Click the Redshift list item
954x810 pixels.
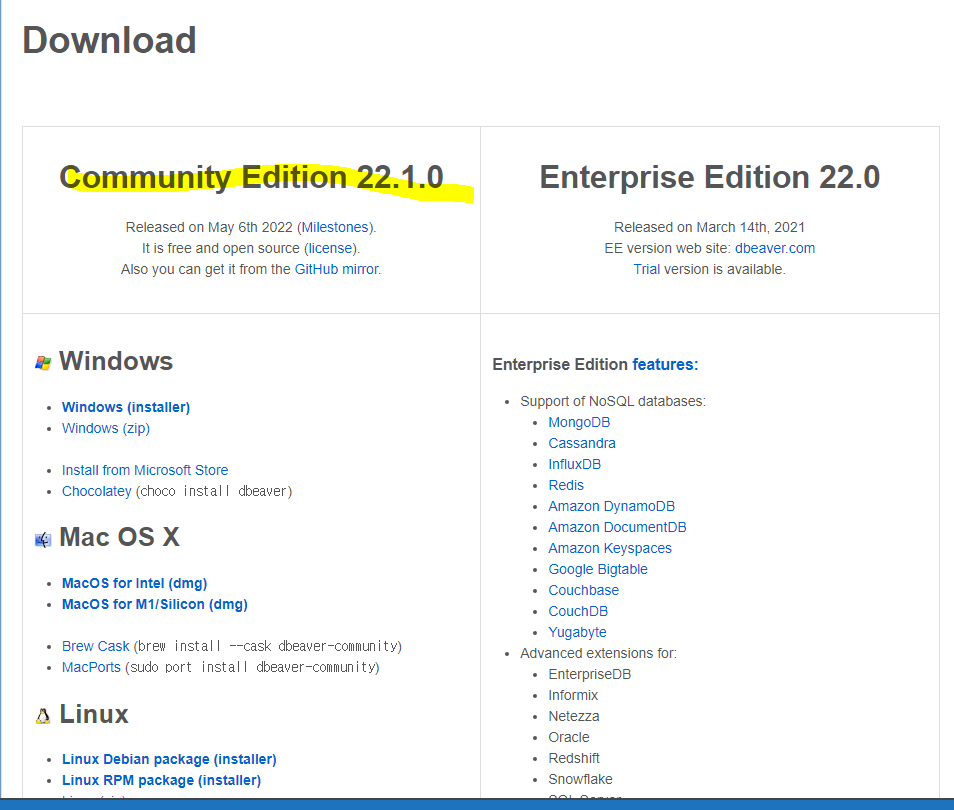tap(574, 758)
